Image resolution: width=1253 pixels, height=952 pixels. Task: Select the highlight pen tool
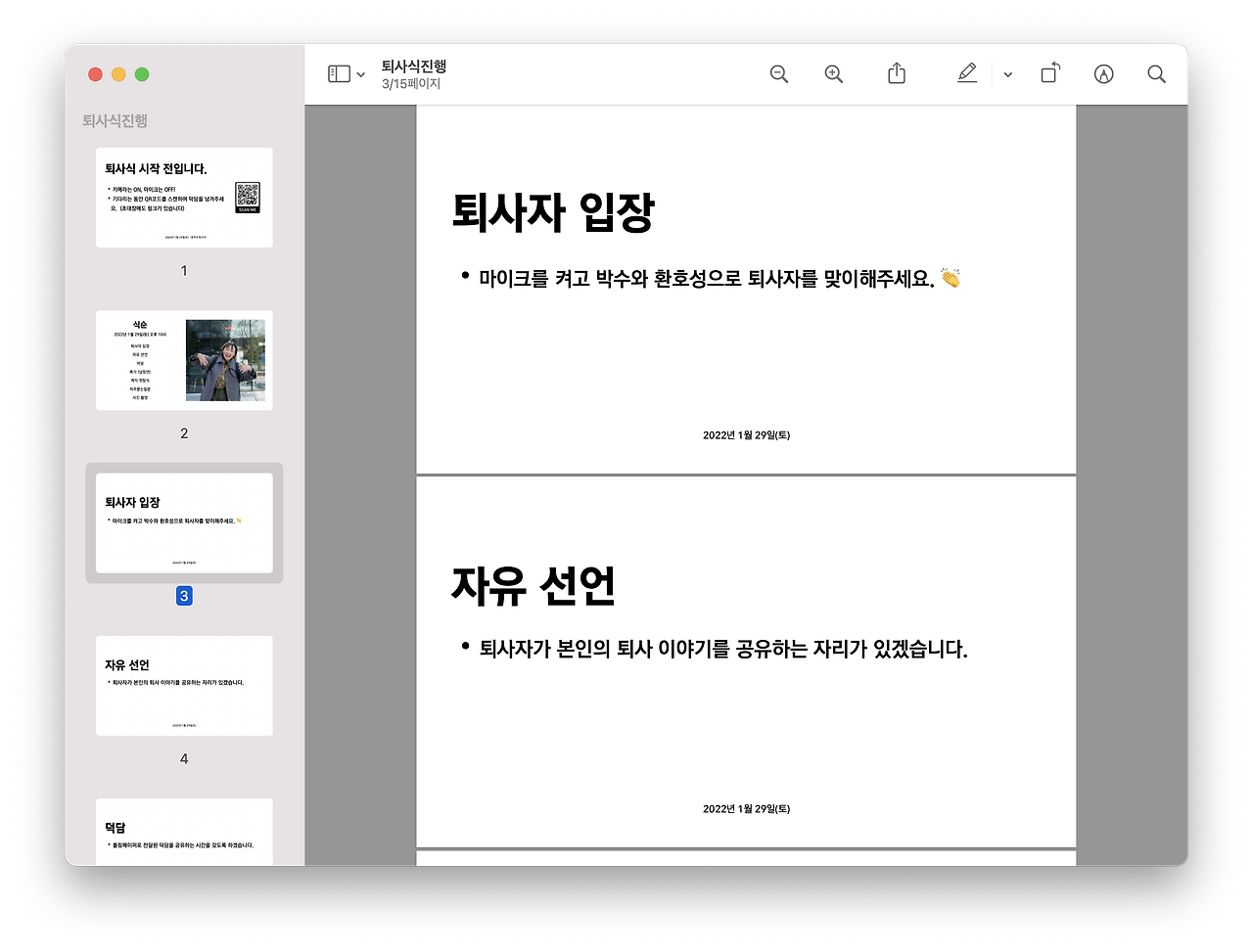pos(967,72)
